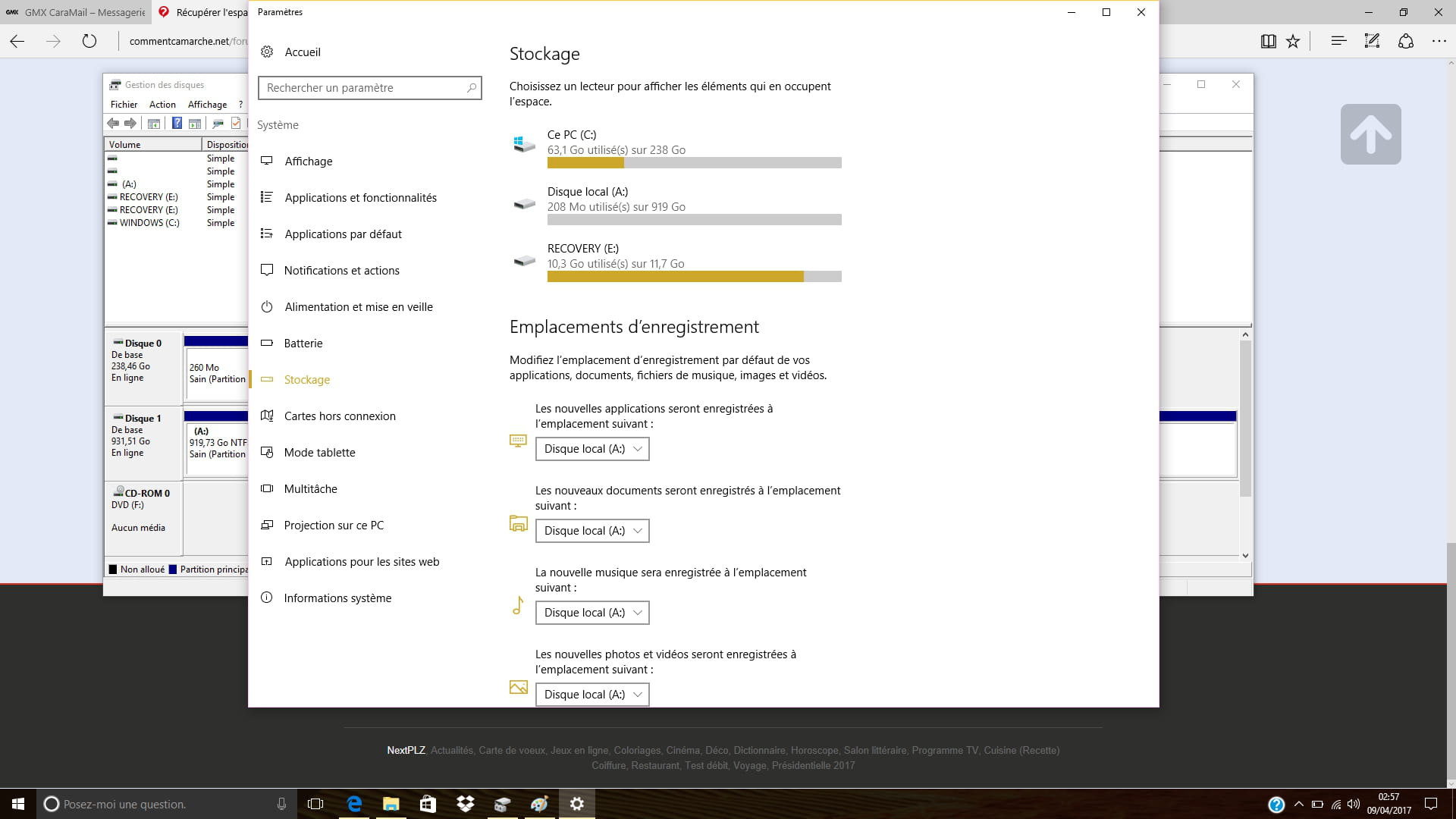Open the Ce PC (C:) drive
Screen dimensions: 1456x819
coord(572,135)
